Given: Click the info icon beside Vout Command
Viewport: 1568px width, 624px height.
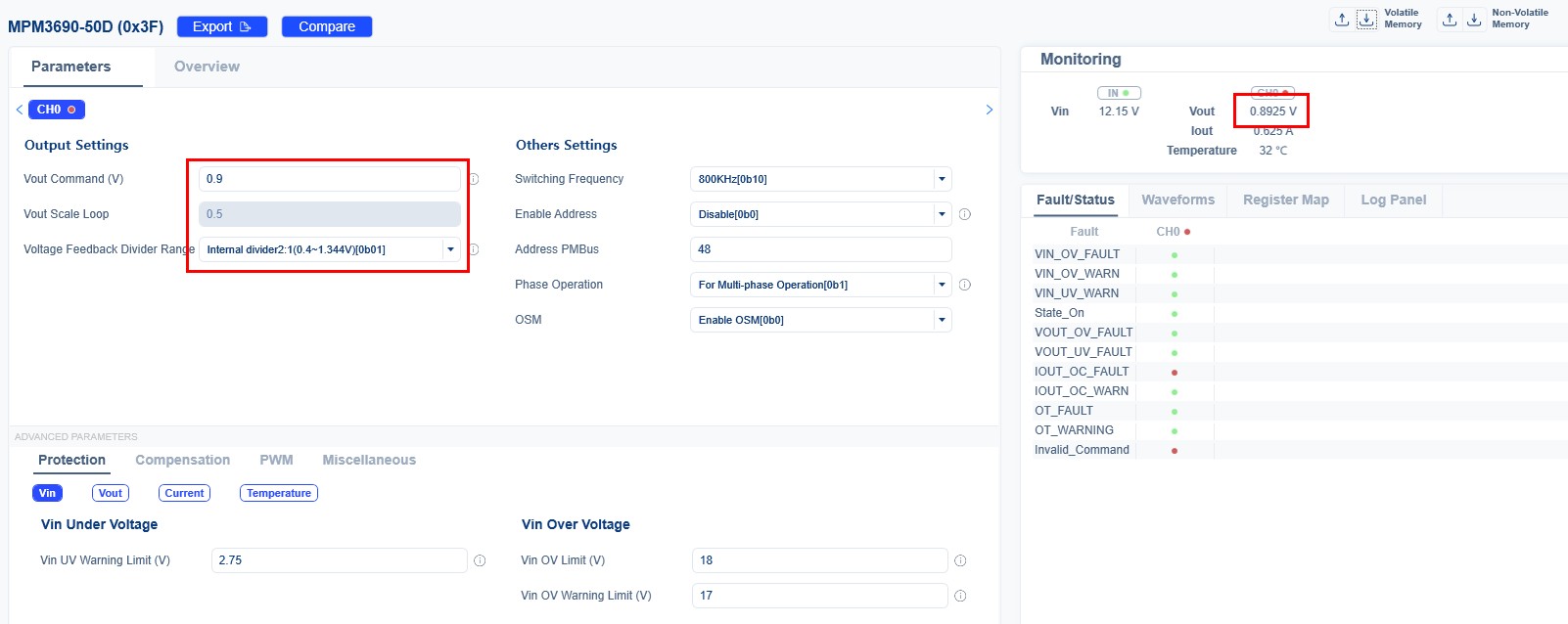Looking at the screenshot, I should tap(474, 179).
